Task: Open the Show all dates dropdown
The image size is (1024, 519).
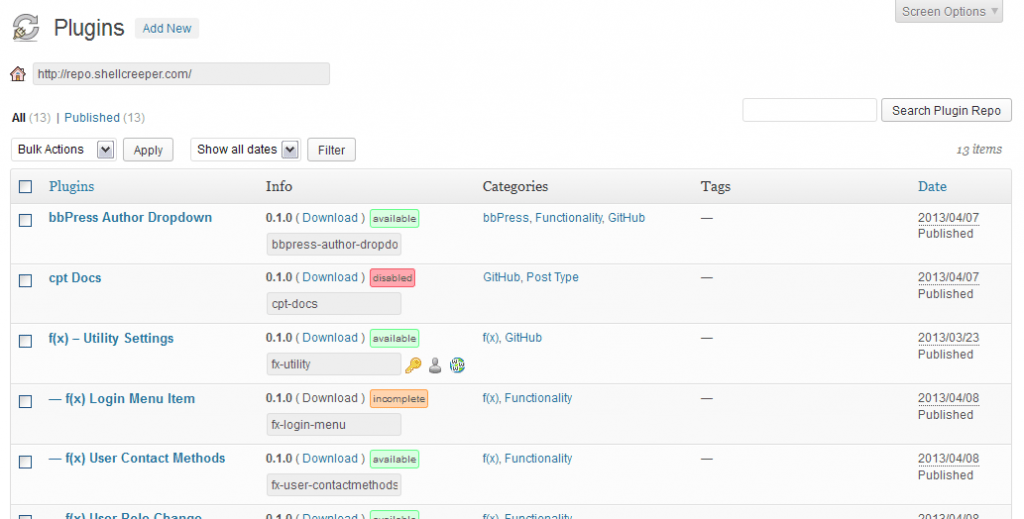Action: click(245, 149)
